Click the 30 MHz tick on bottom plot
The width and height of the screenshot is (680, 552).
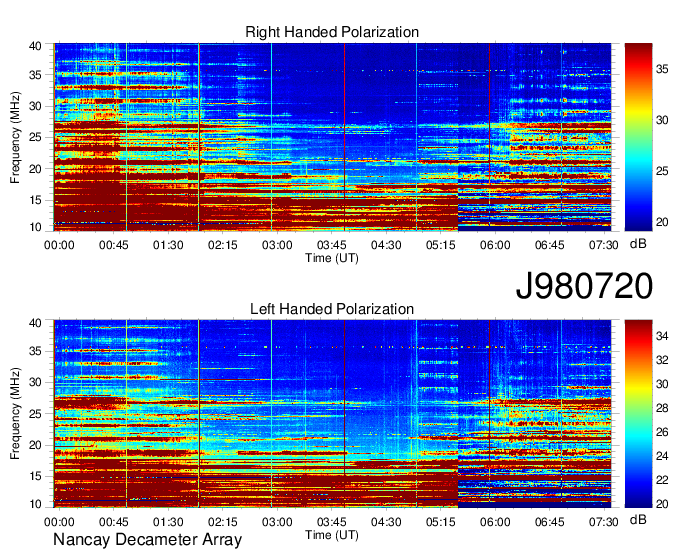[35, 382]
